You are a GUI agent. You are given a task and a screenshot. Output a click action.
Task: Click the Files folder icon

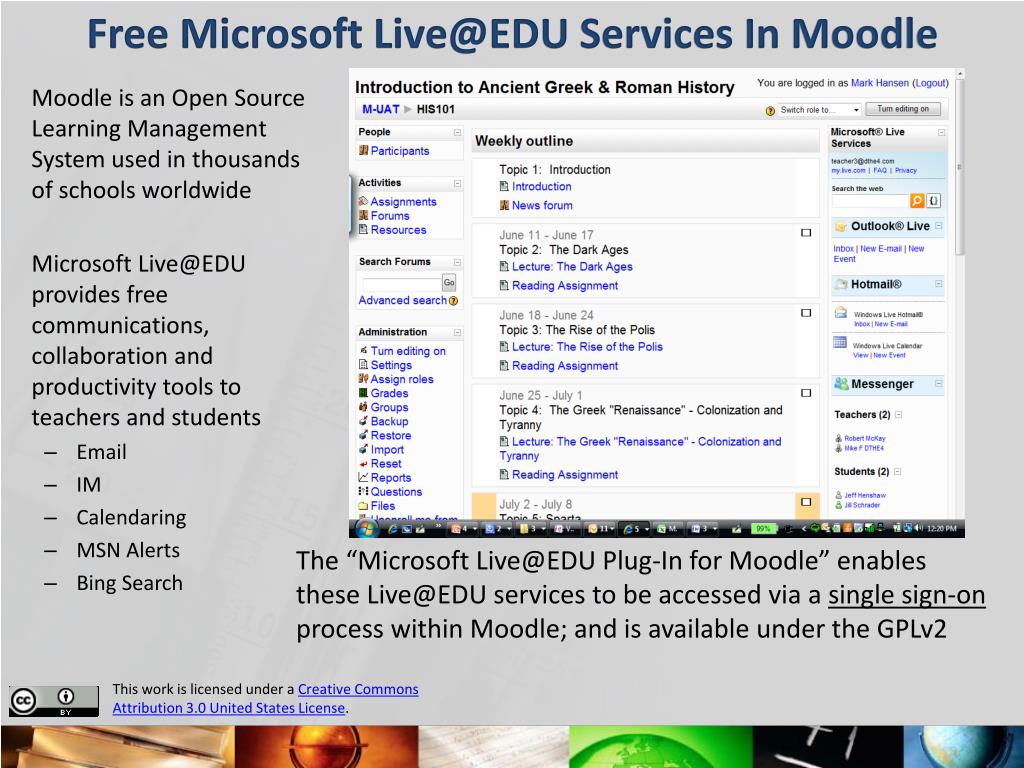pyautogui.click(x=363, y=505)
